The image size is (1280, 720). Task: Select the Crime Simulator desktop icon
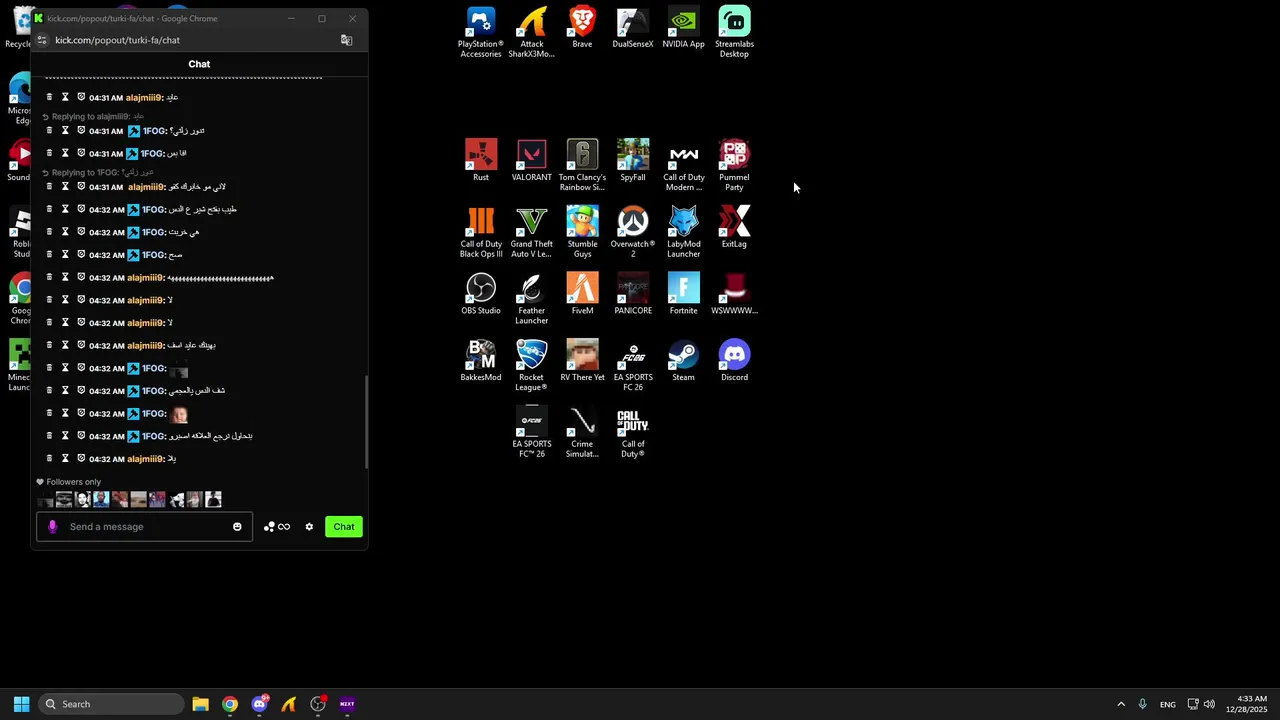tap(582, 432)
